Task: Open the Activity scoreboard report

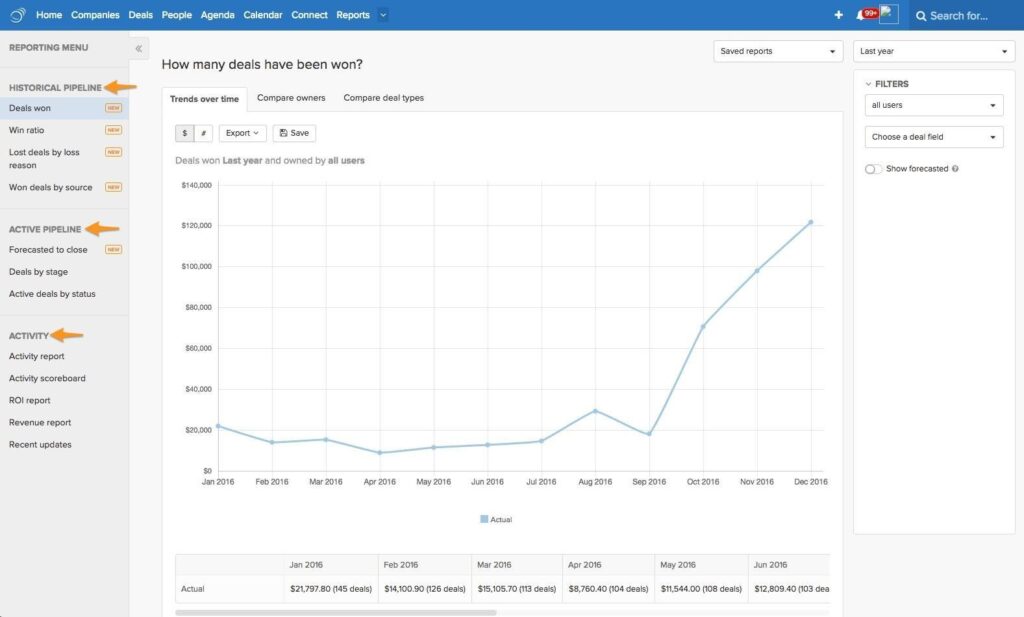Action: click(47, 378)
